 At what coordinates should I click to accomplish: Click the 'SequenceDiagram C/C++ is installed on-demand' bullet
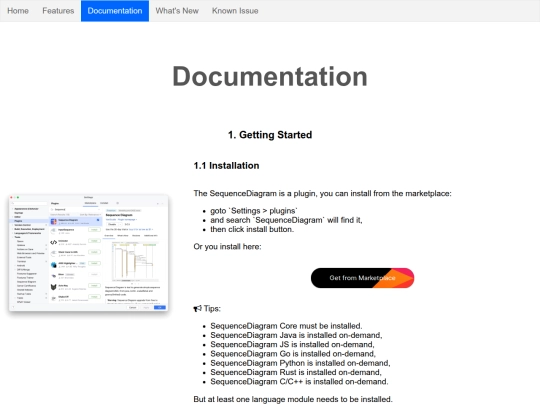point(299,382)
